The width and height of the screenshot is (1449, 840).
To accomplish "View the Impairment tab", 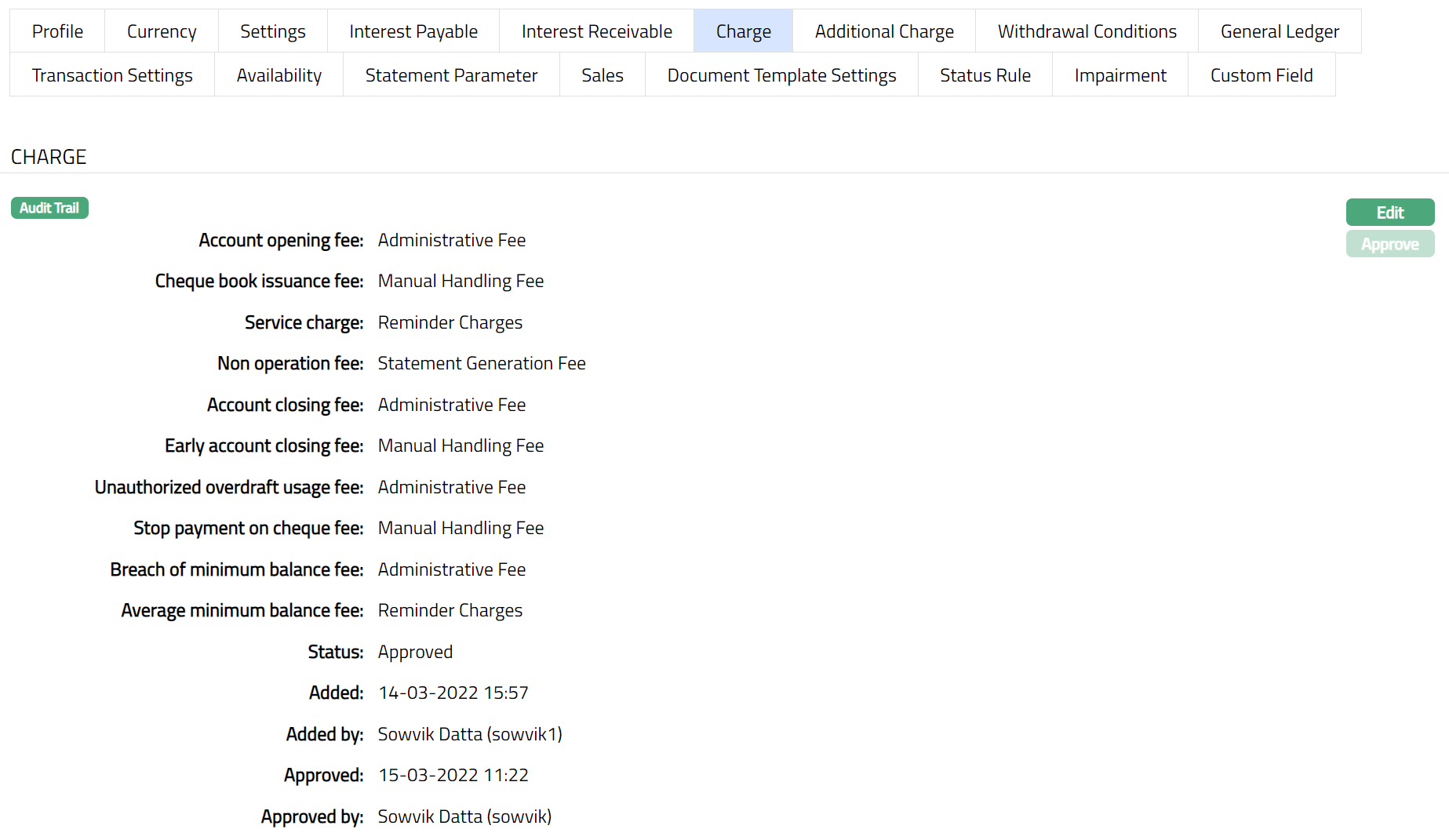I will [1120, 75].
